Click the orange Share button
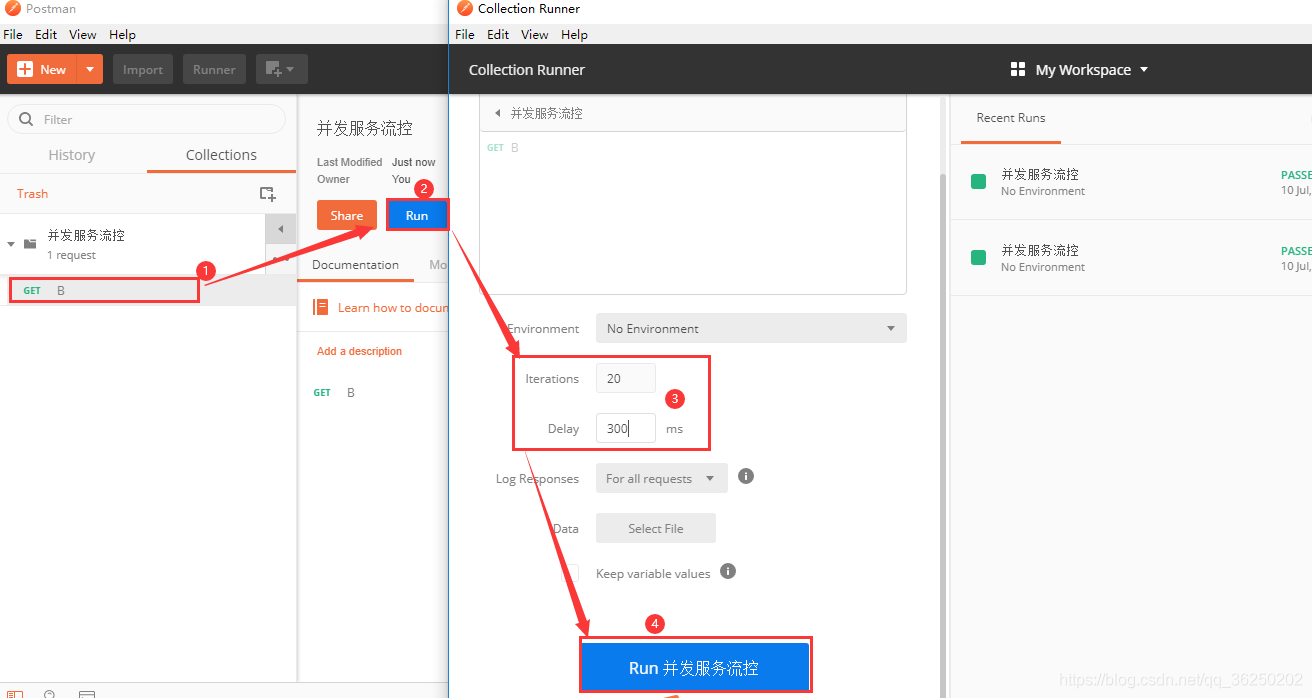The height and width of the screenshot is (698, 1312). click(x=347, y=215)
